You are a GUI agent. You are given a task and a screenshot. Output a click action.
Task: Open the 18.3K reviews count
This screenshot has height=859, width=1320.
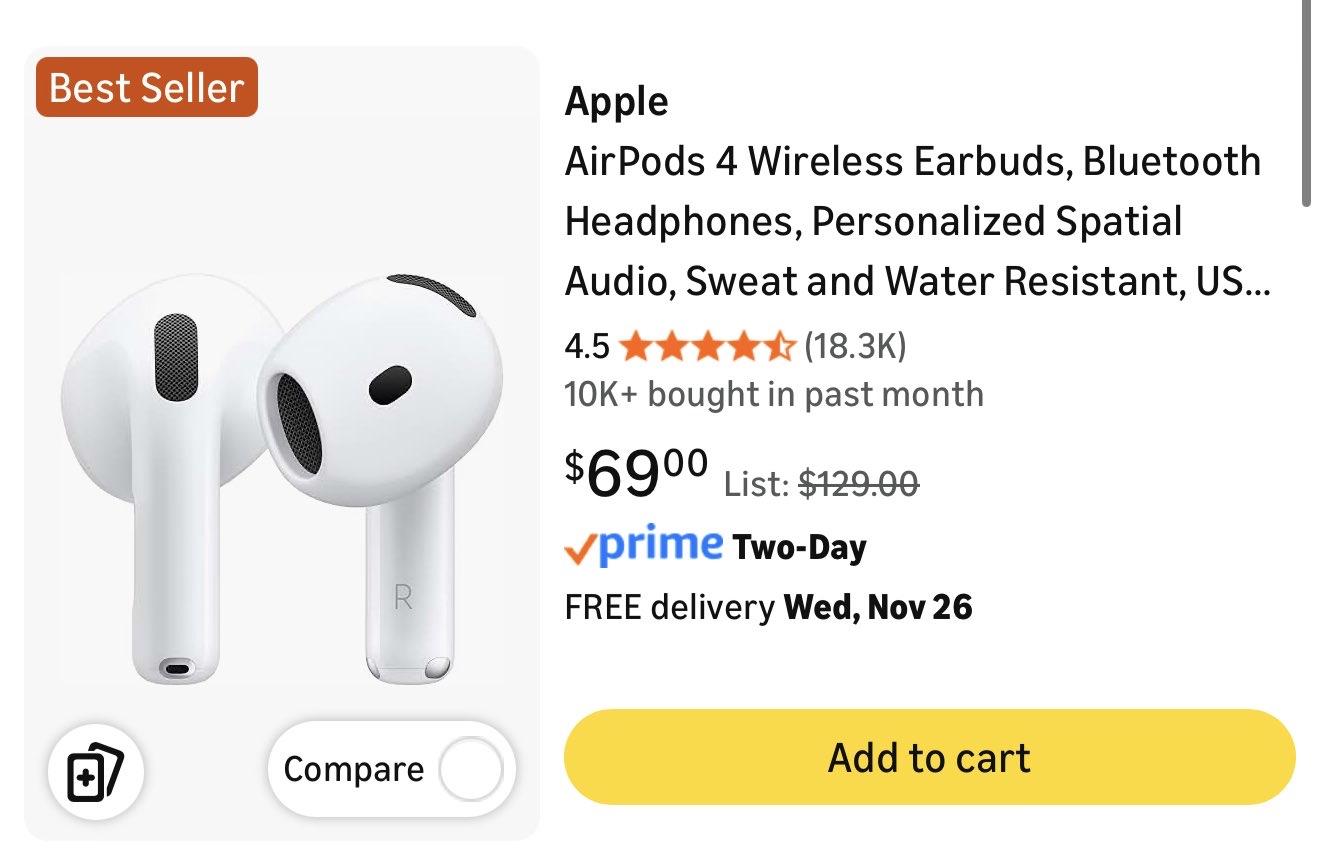click(855, 347)
